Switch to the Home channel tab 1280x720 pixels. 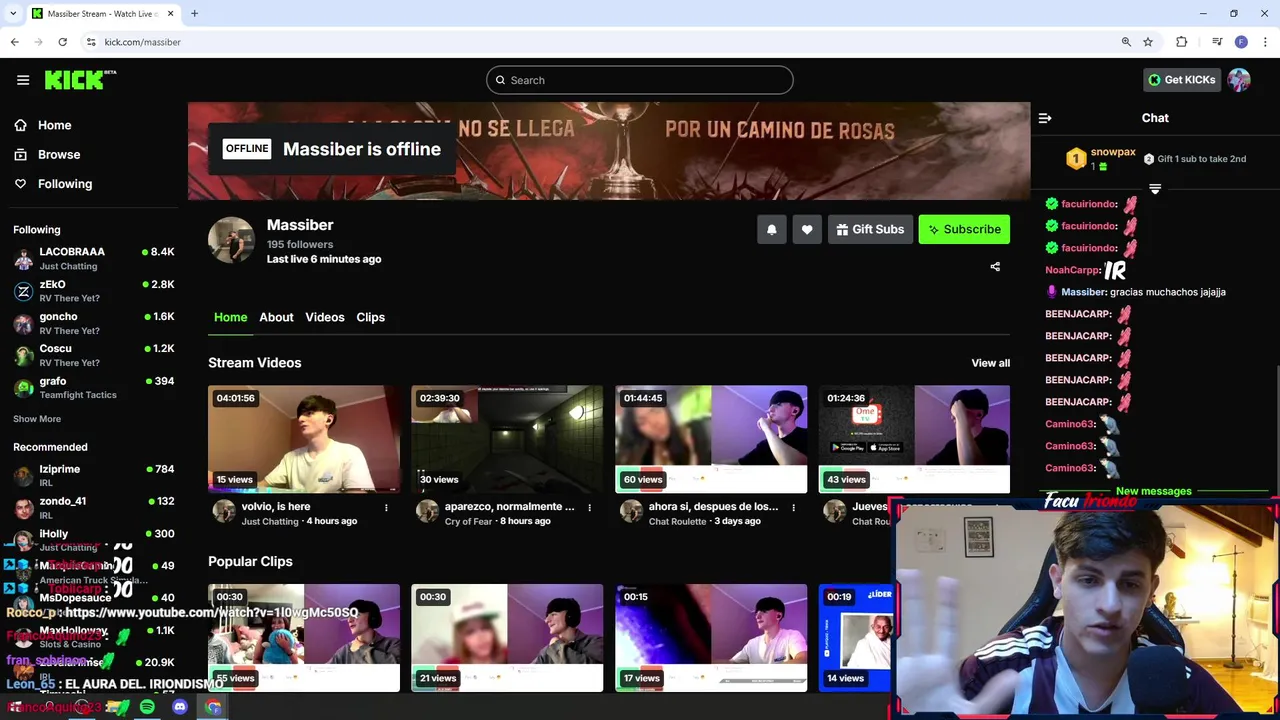pyautogui.click(x=230, y=317)
